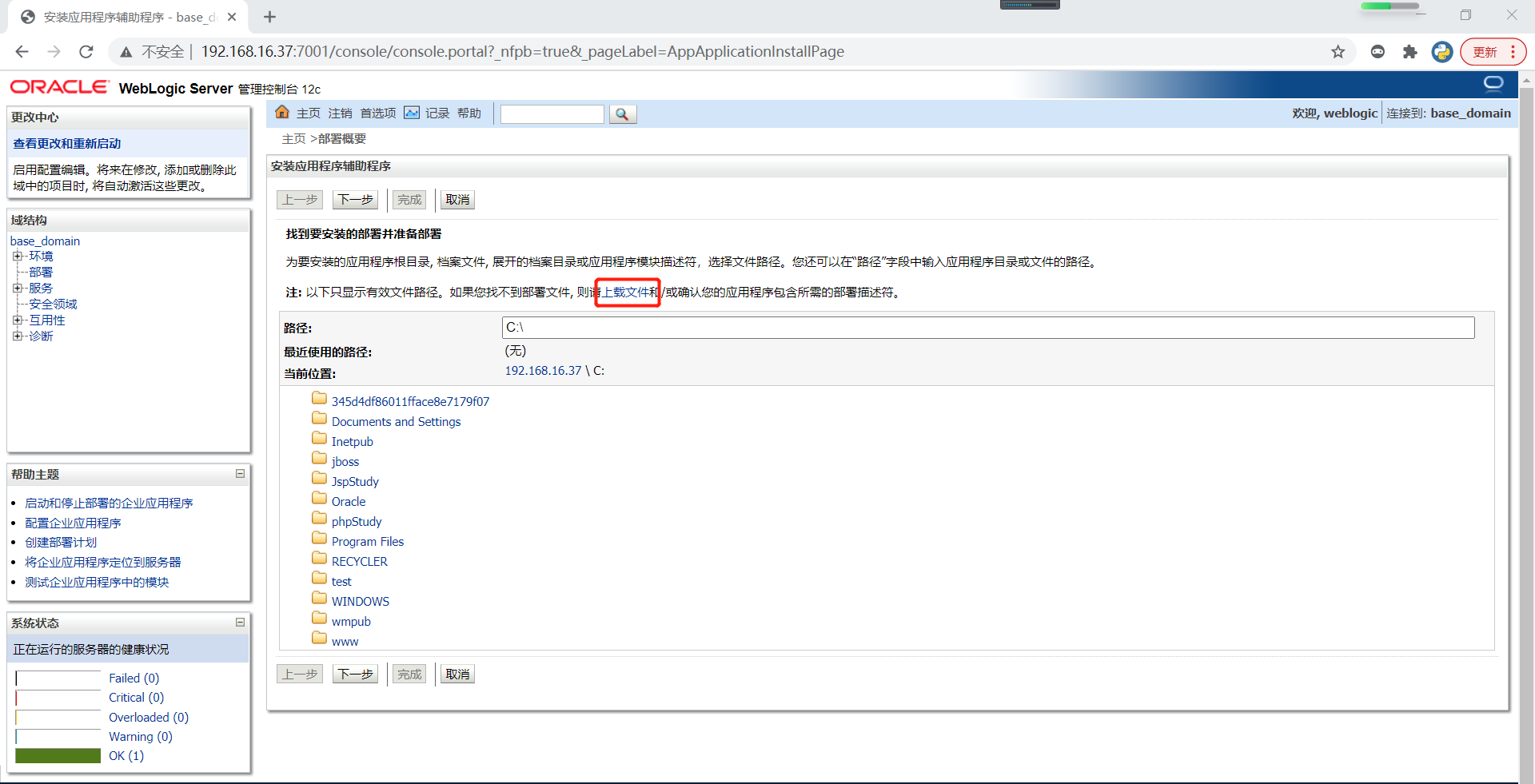Click 主页 breadcrumb link
Screen dimensions: 1535x784
coord(294,139)
